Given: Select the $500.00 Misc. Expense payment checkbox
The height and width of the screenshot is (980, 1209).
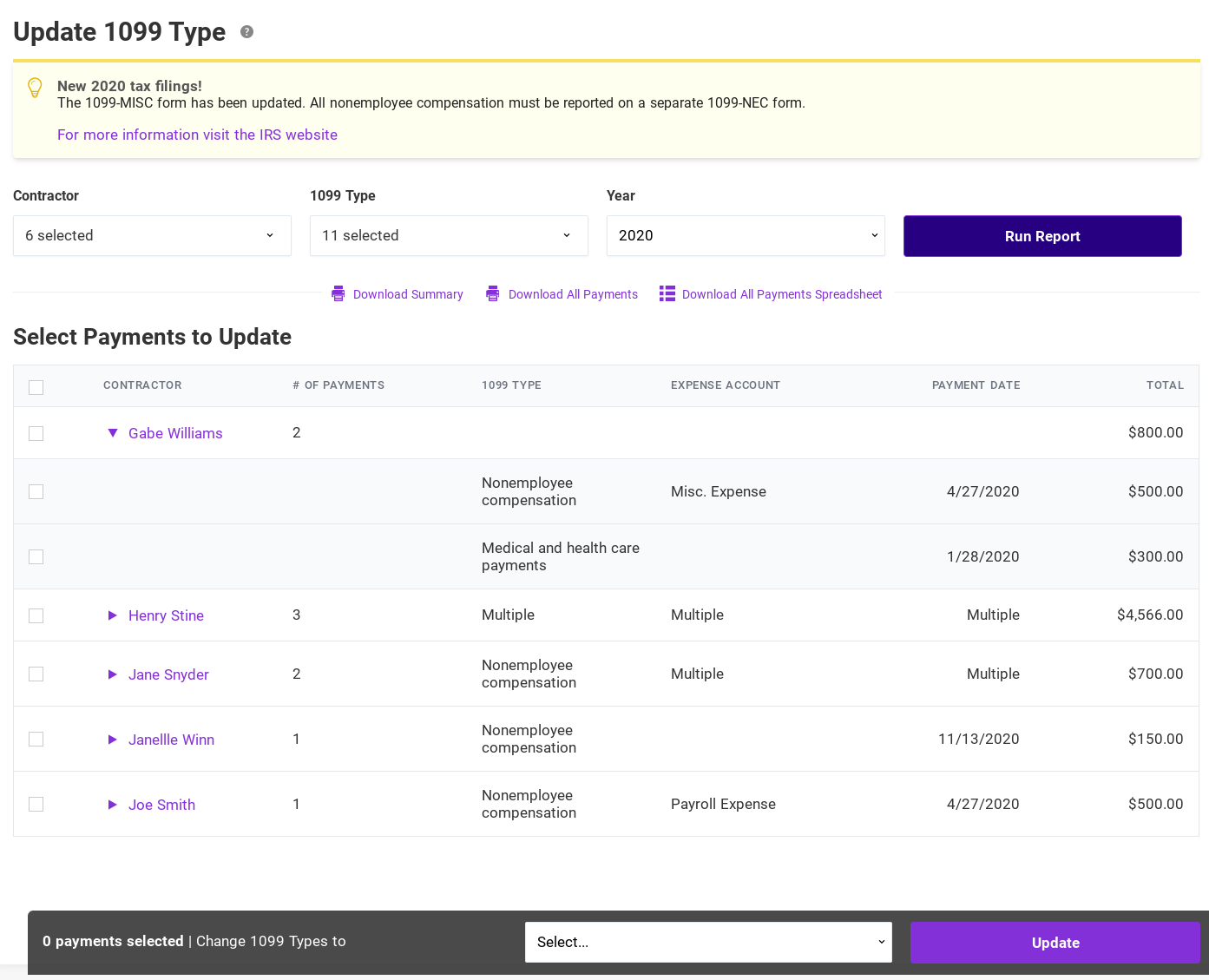Looking at the screenshot, I should (36, 491).
